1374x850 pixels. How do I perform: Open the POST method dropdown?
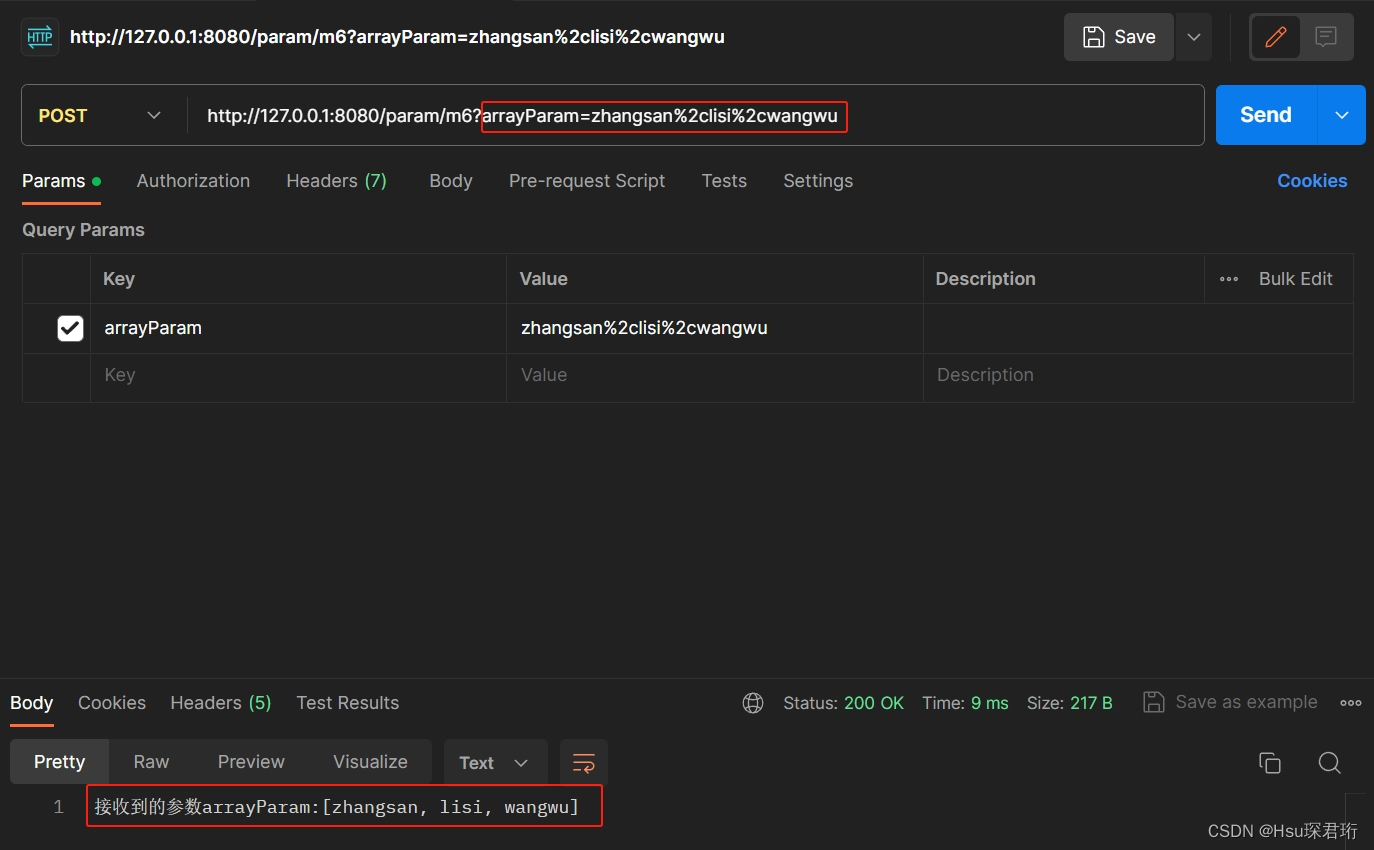click(100, 115)
